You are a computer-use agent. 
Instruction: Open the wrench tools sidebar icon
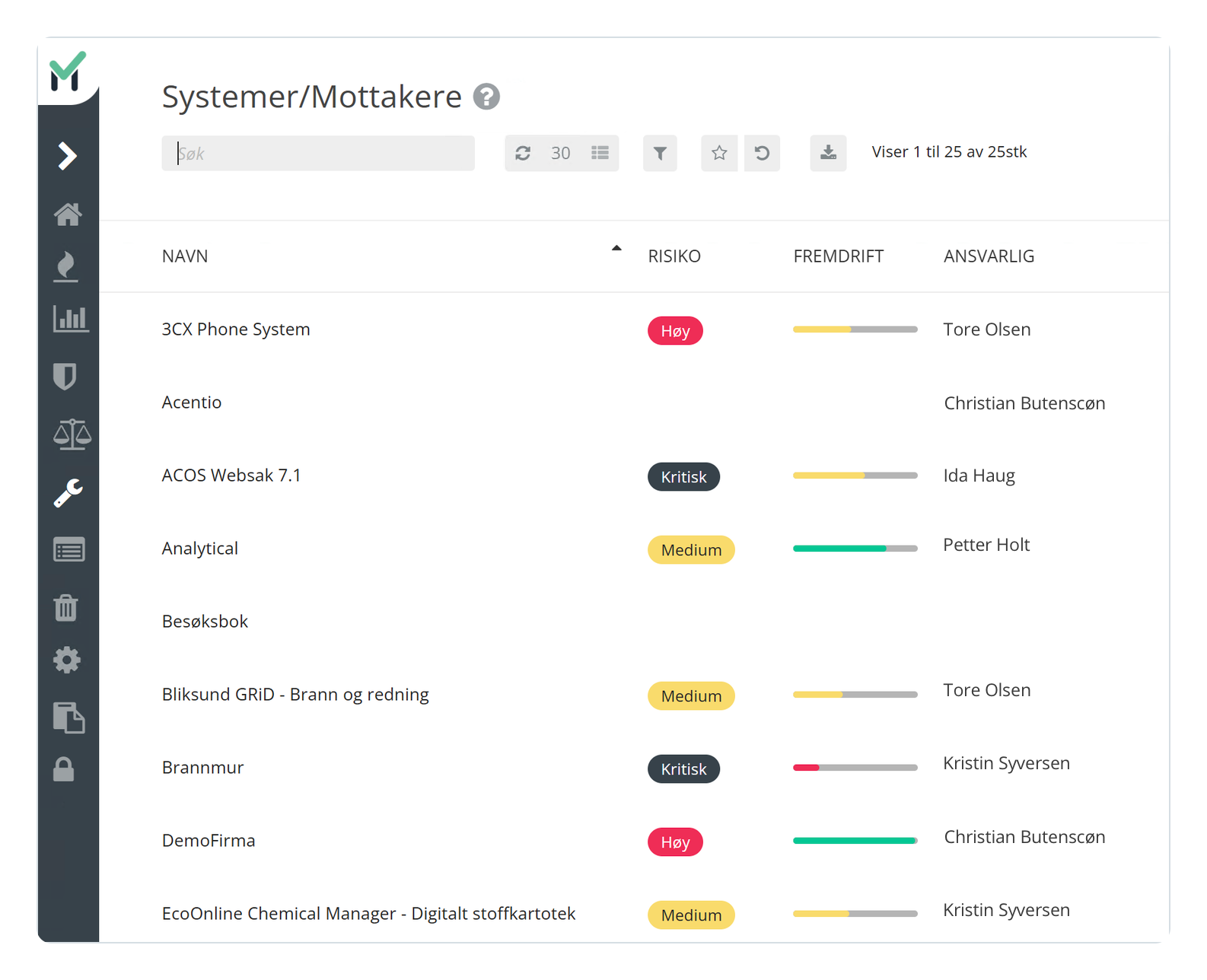[68, 493]
